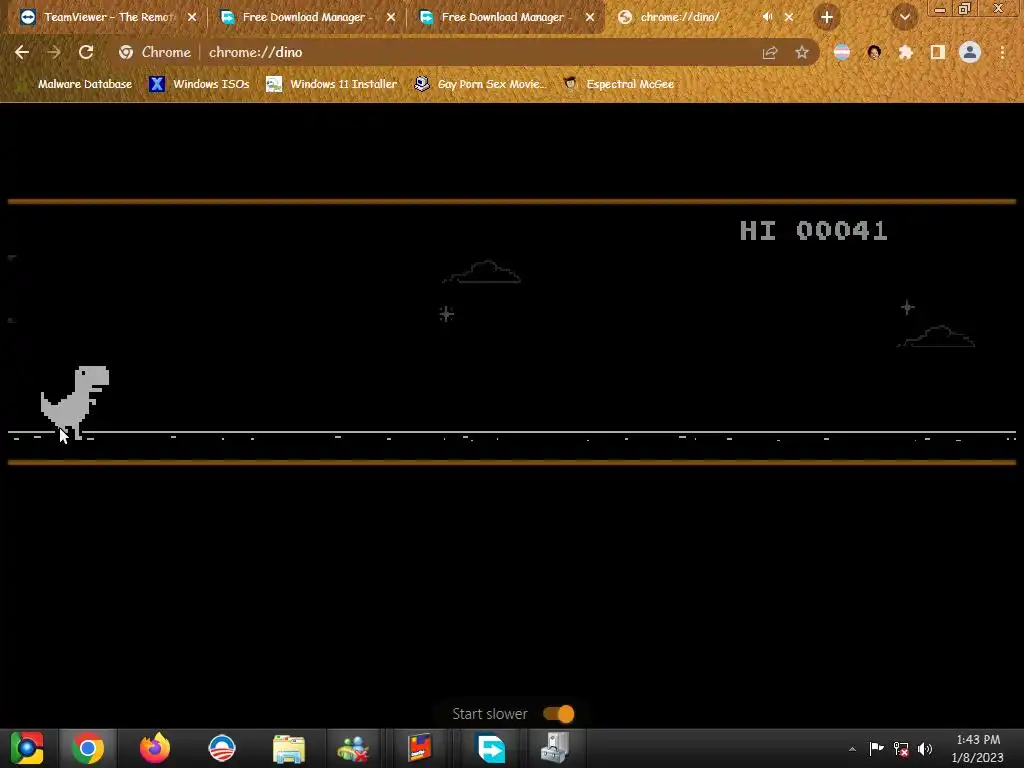Screen dimensions: 1024x768
Task: Mute the dino tab via speaker icon
Action: tap(768, 17)
